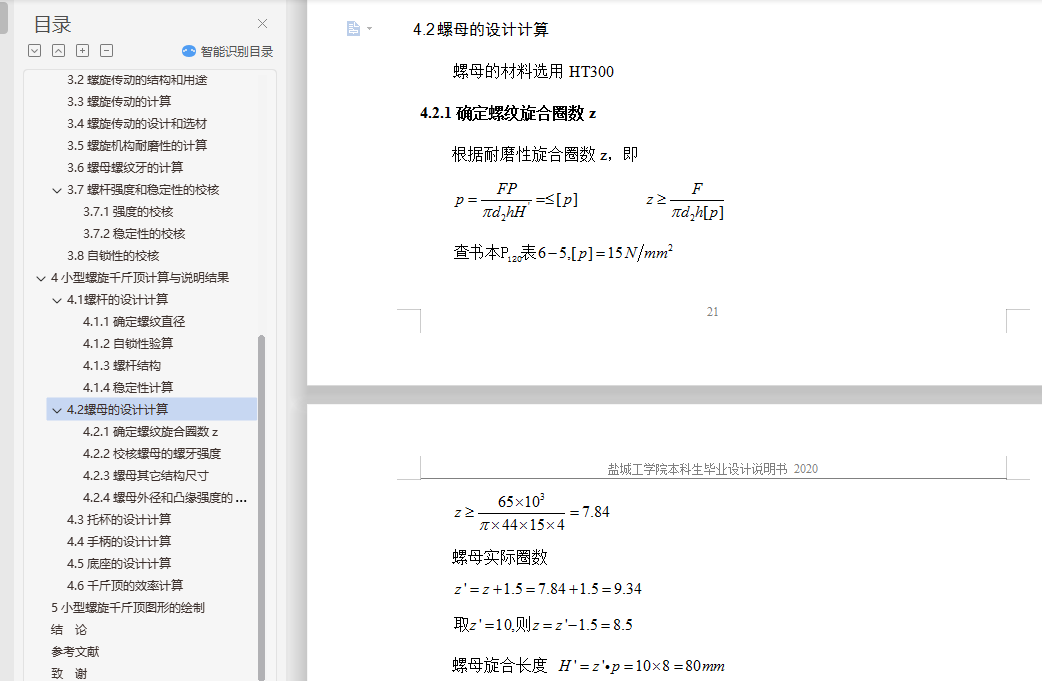Click the plus icon to promote heading level
1042x681 pixels.
point(82,50)
